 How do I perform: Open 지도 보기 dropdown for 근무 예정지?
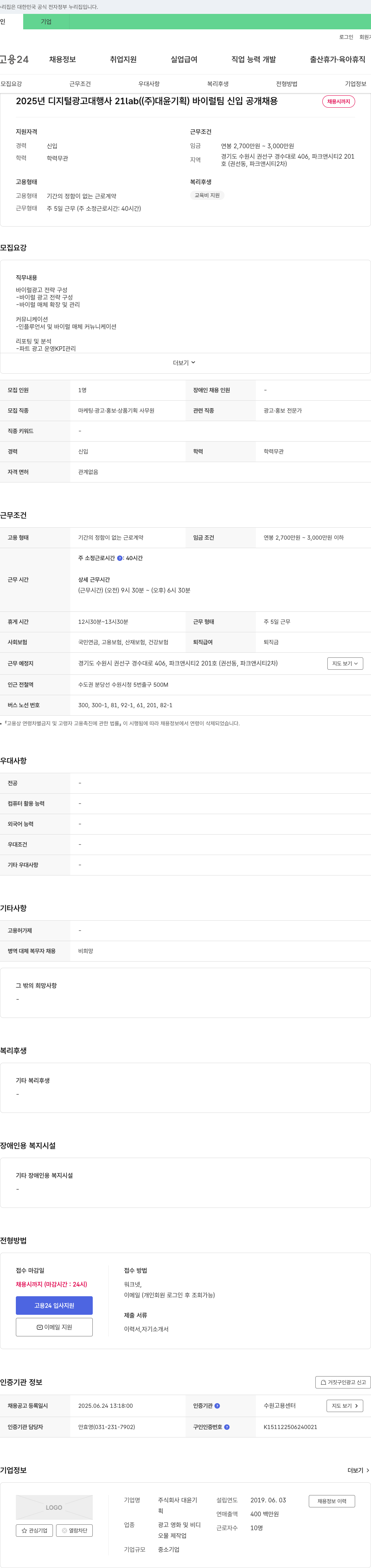click(345, 664)
